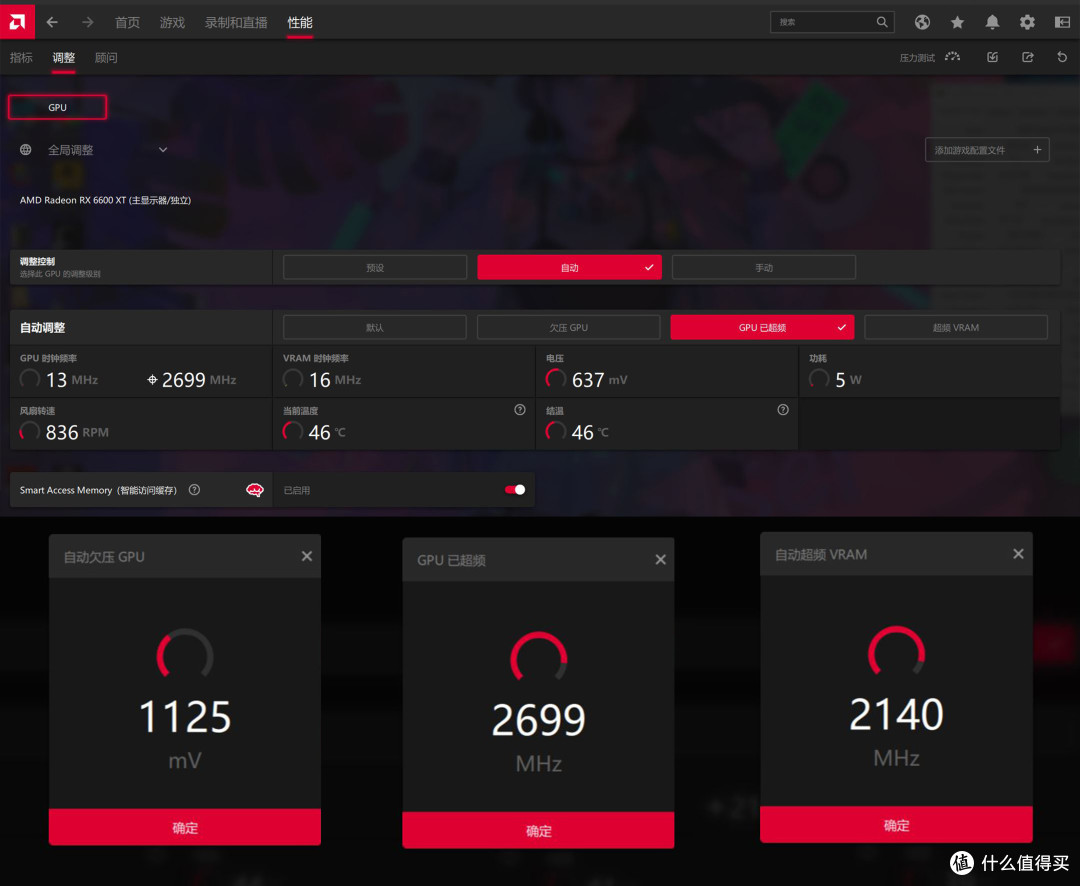The height and width of the screenshot is (886, 1080).
Task: Click the export profile icon
Action: click(x=1027, y=57)
